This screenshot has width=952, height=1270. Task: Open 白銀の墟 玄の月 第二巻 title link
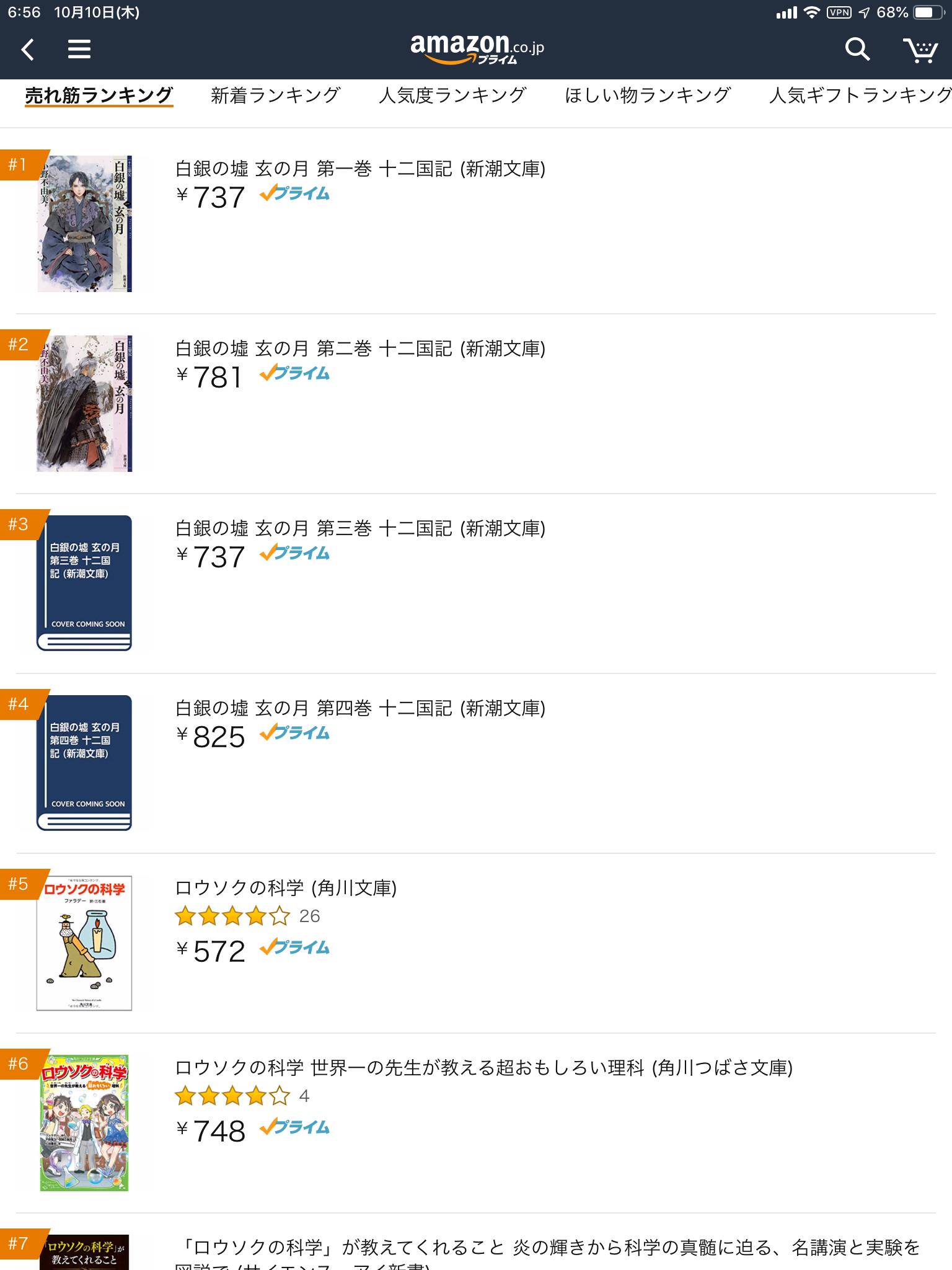pyautogui.click(x=360, y=349)
